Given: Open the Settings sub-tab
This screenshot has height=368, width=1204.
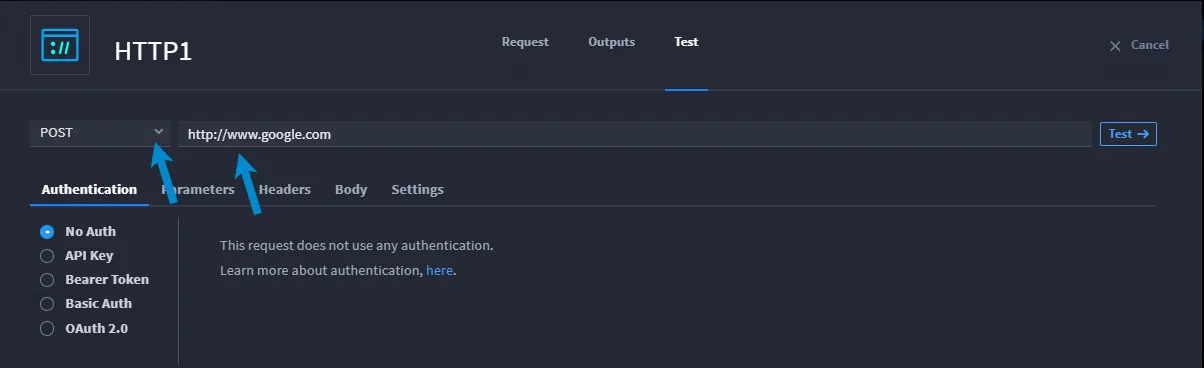Looking at the screenshot, I should [x=417, y=189].
